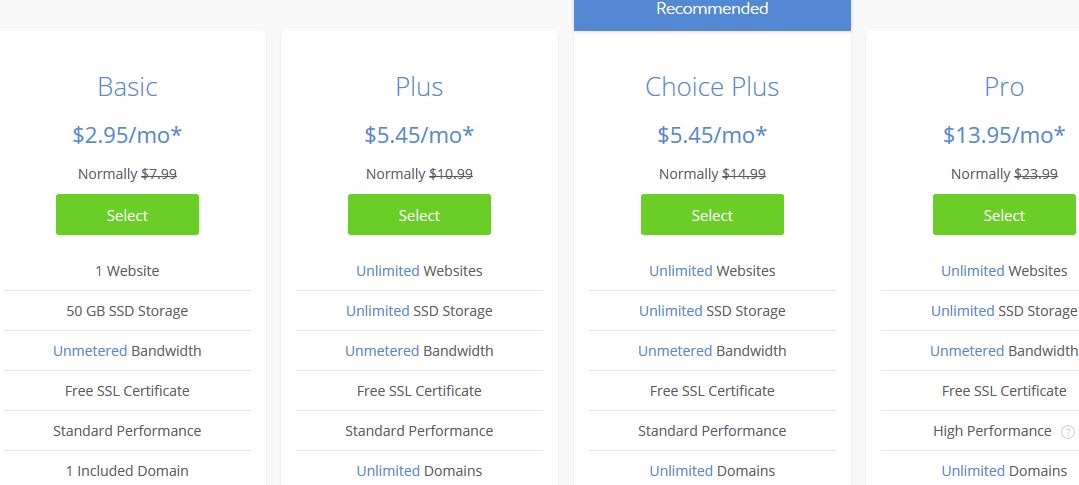Select the Pro hosting plan
The image size is (1079, 485).
pyautogui.click(x=1004, y=215)
